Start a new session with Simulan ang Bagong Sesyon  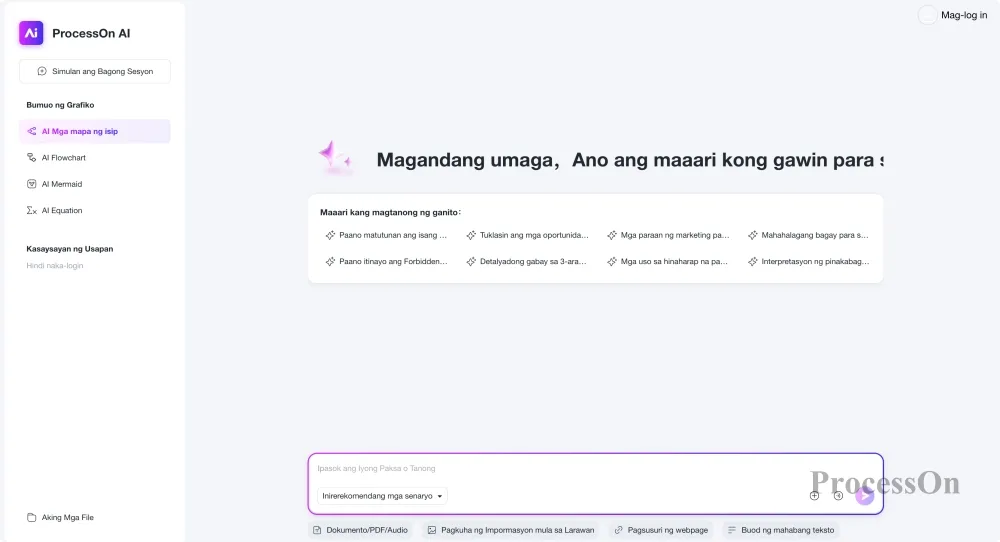coord(95,71)
